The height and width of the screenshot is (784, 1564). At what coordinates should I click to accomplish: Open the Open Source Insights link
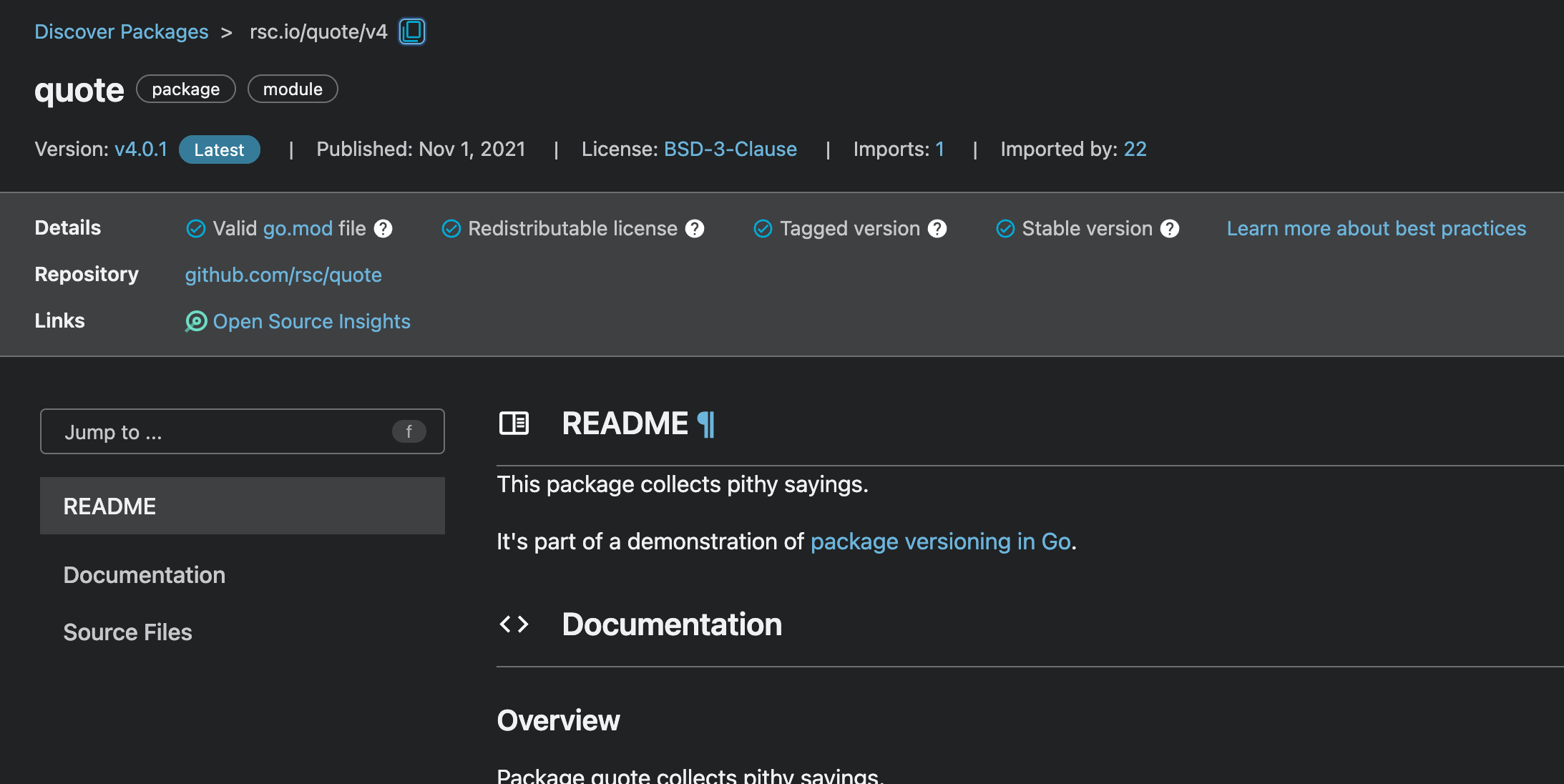(x=312, y=322)
